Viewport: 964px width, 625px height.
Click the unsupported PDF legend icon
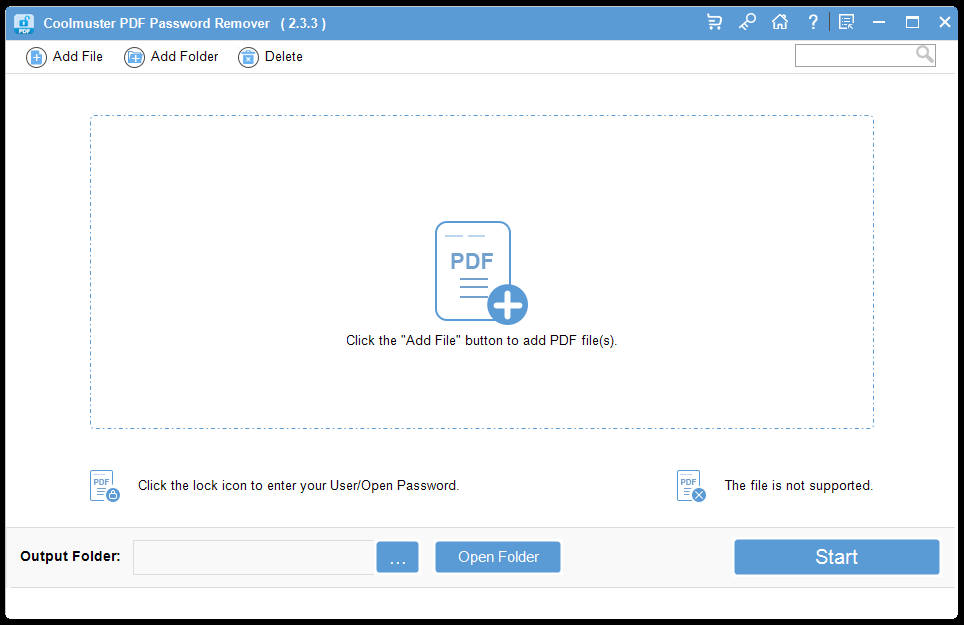(691, 486)
